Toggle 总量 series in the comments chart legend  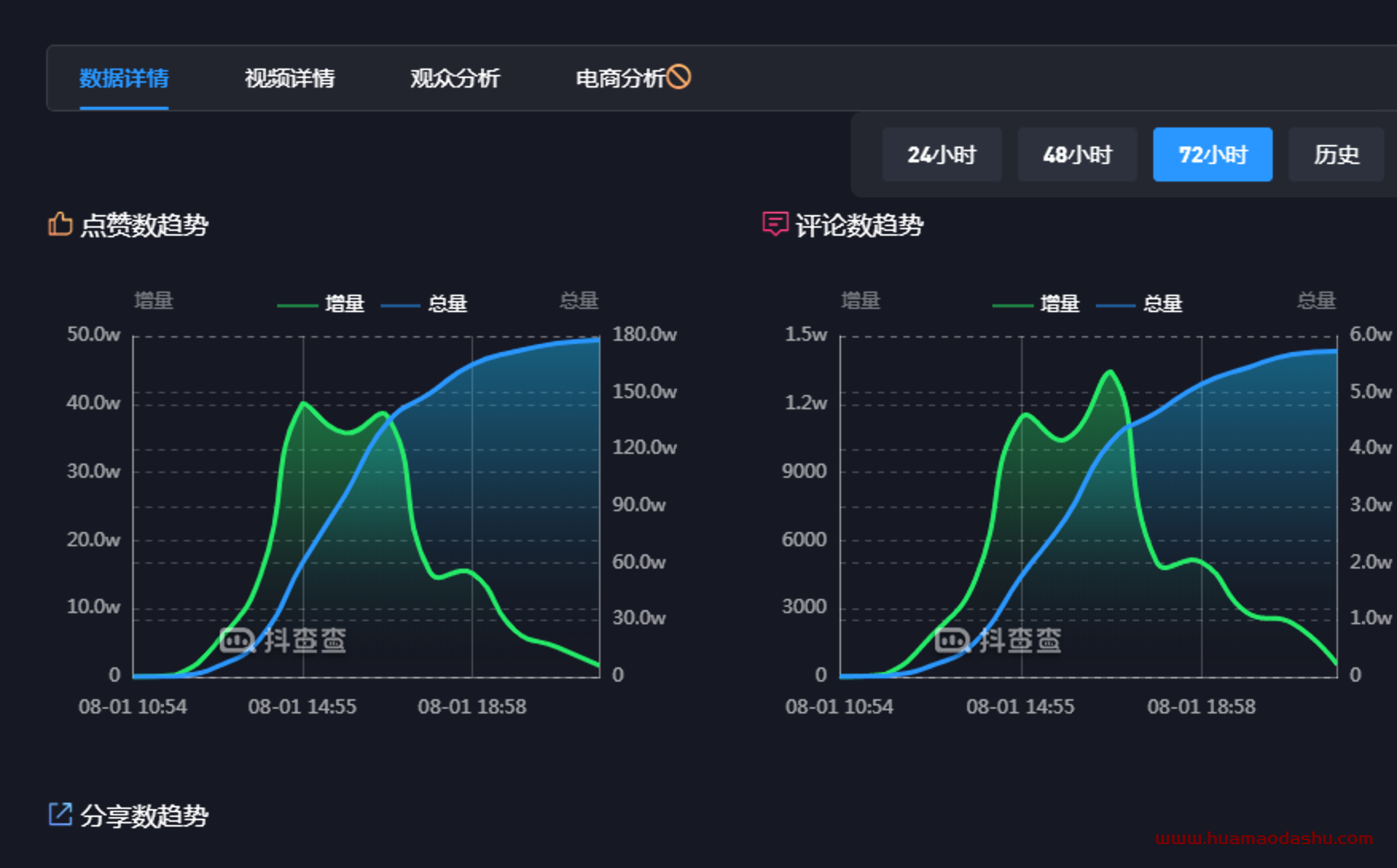(x=1139, y=303)
